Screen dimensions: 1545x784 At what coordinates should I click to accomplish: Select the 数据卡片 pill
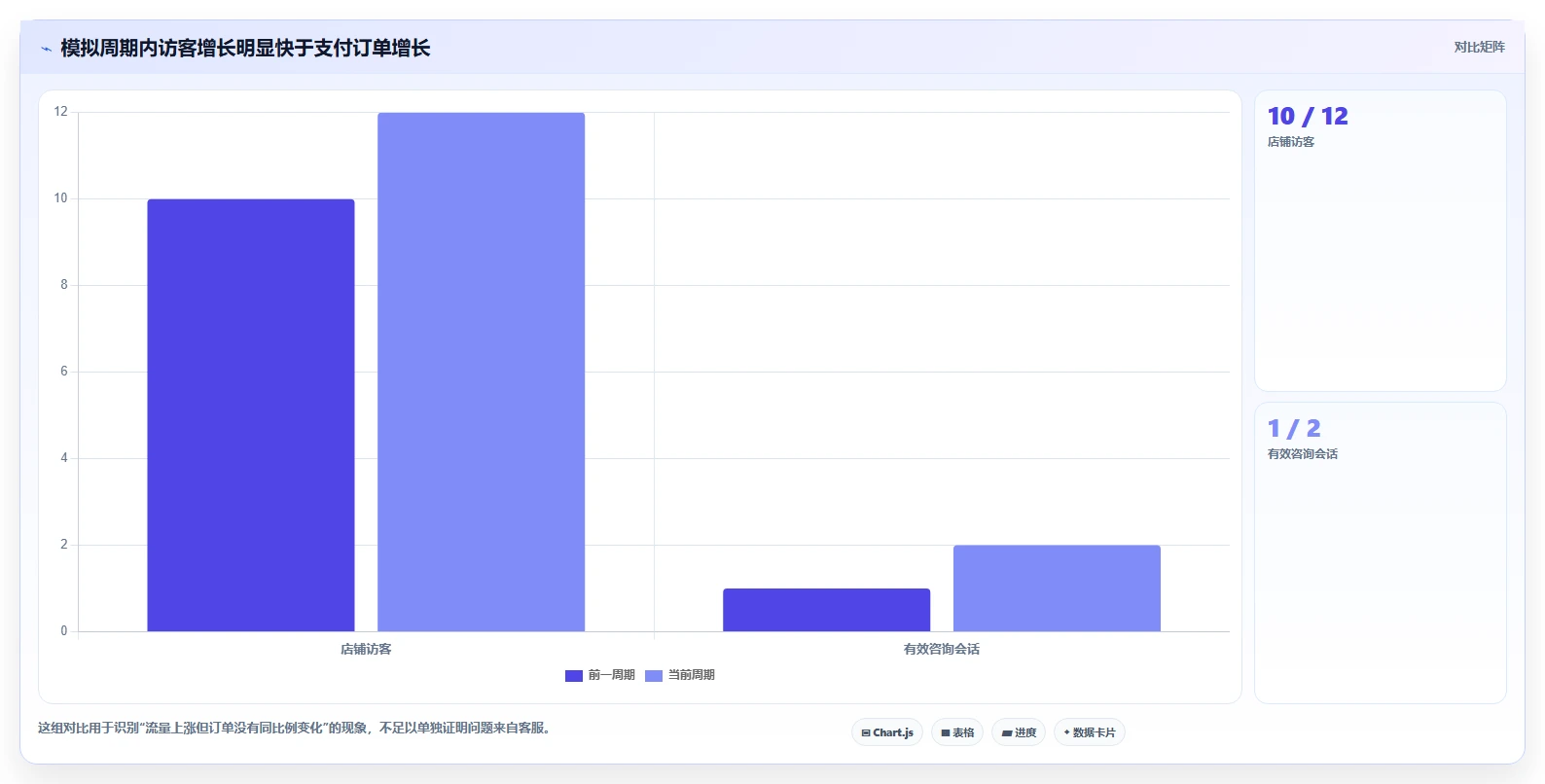tap(1090, 732)
